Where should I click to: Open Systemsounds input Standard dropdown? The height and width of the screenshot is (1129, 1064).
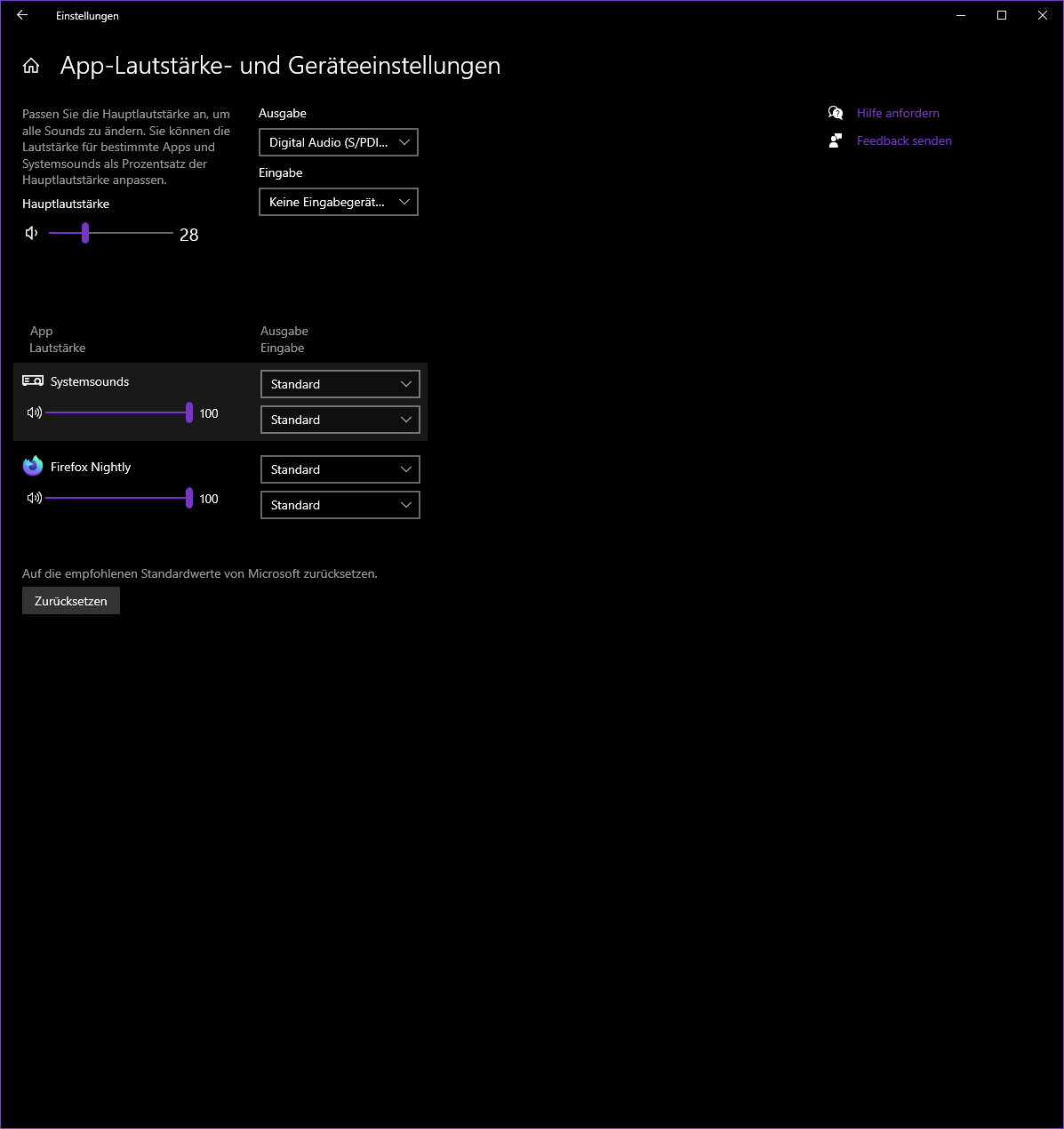click(340, 420)
